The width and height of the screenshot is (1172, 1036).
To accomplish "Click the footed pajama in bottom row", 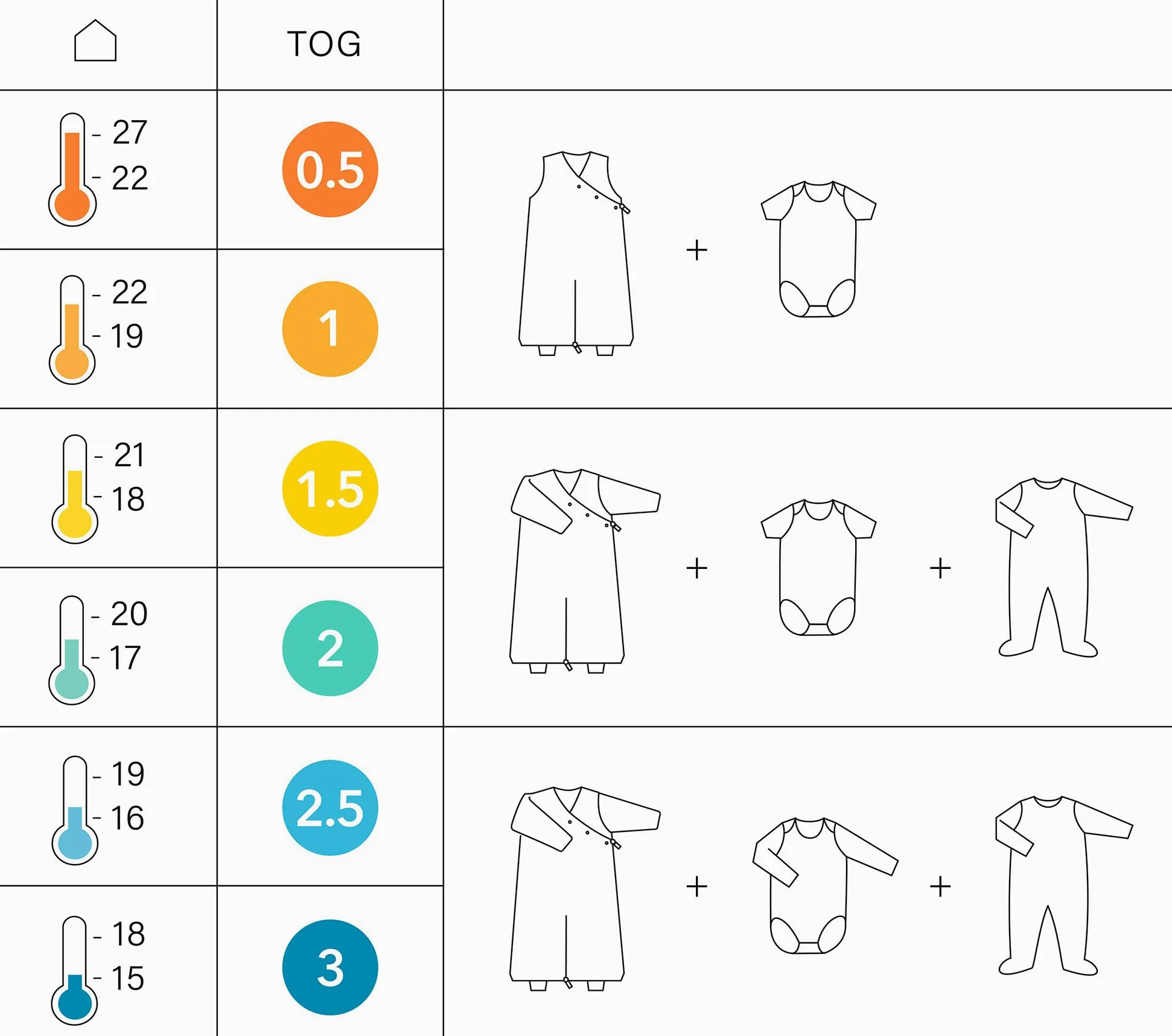I will pyautogui.click(x=1063, y=886).
